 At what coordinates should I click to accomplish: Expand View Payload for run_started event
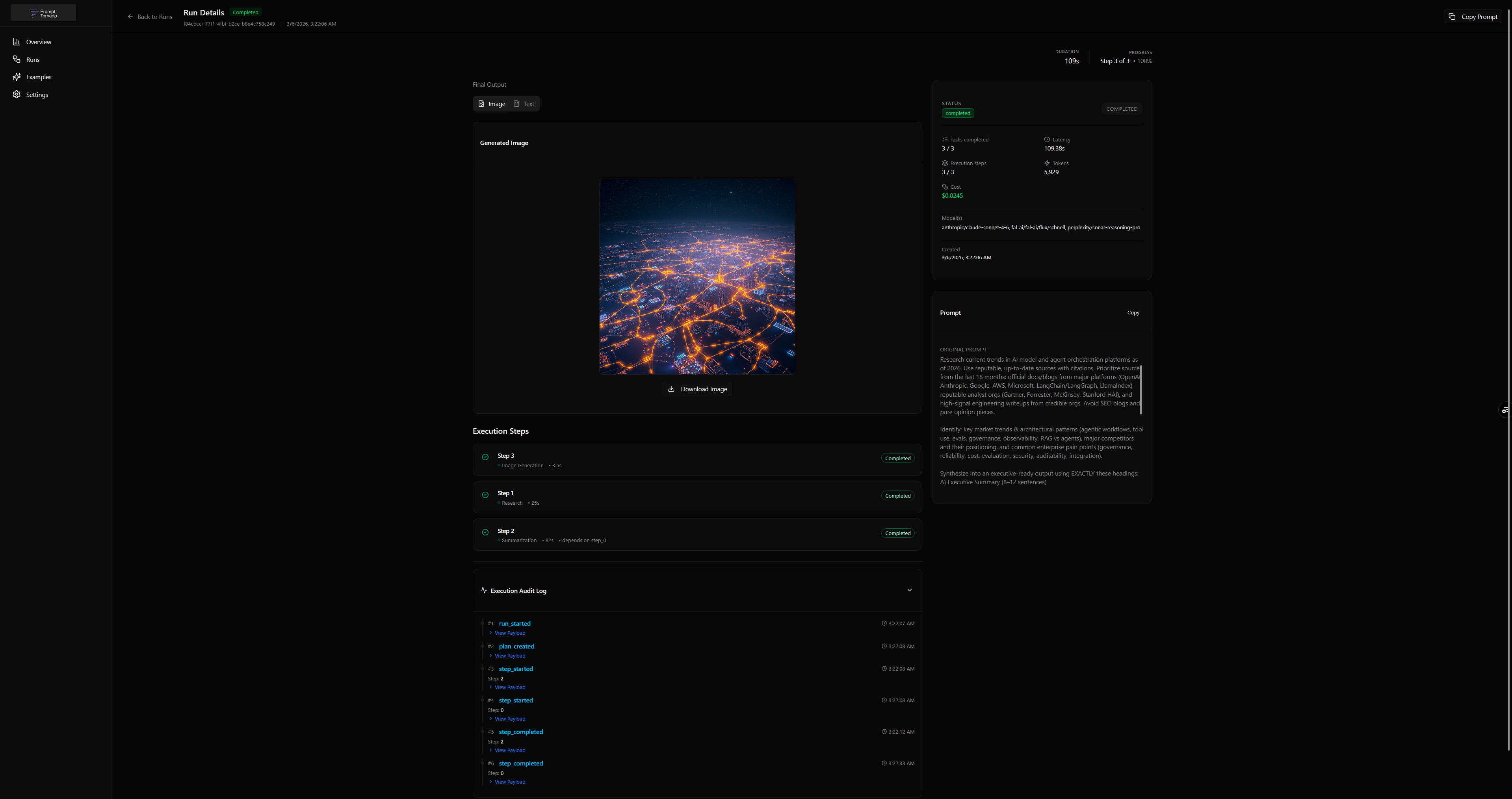coord(508,633)
